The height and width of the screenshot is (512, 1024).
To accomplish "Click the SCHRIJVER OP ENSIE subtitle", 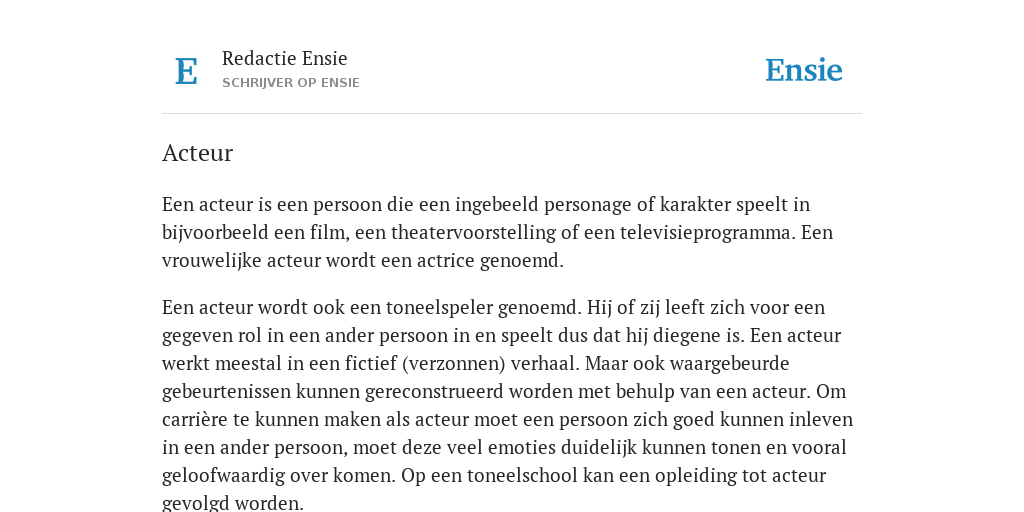I will 291,83.
